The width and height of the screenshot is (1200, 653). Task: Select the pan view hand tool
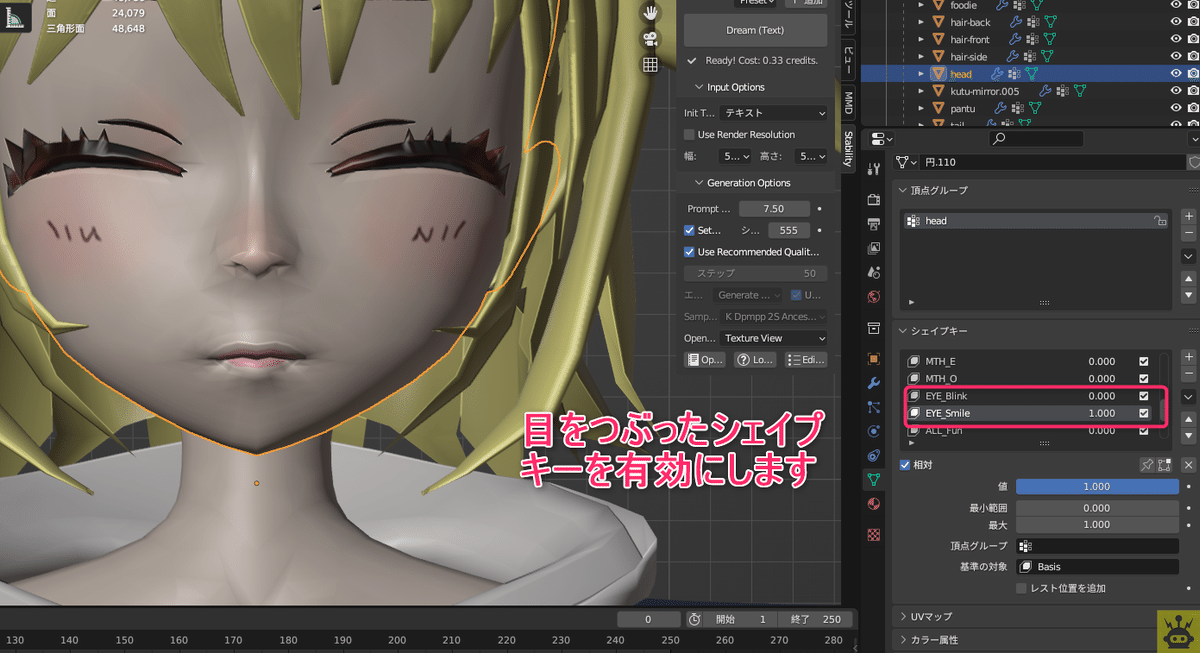click(650, 13)
